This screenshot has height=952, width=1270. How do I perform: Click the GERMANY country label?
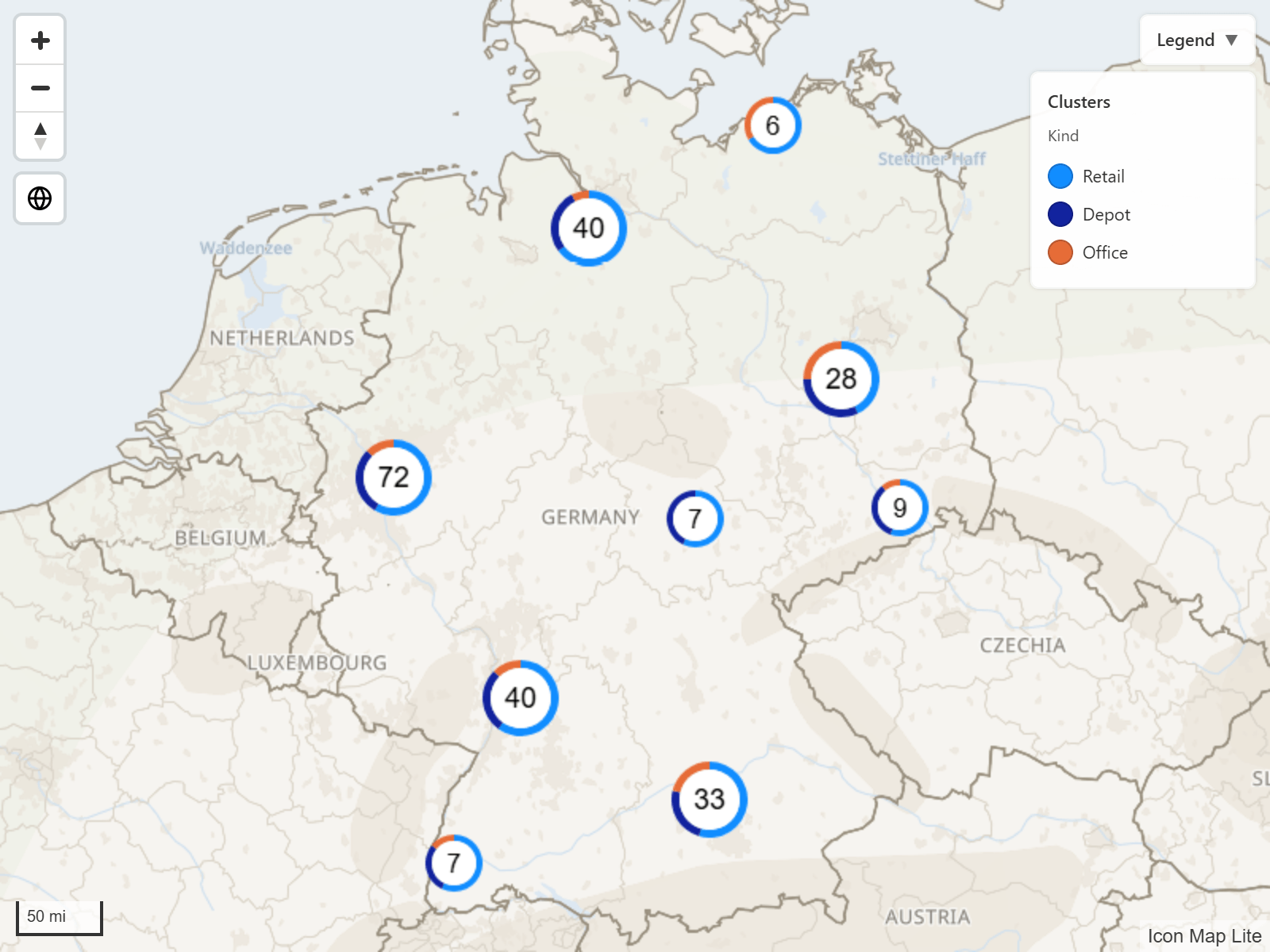click(x=591, y=517)
